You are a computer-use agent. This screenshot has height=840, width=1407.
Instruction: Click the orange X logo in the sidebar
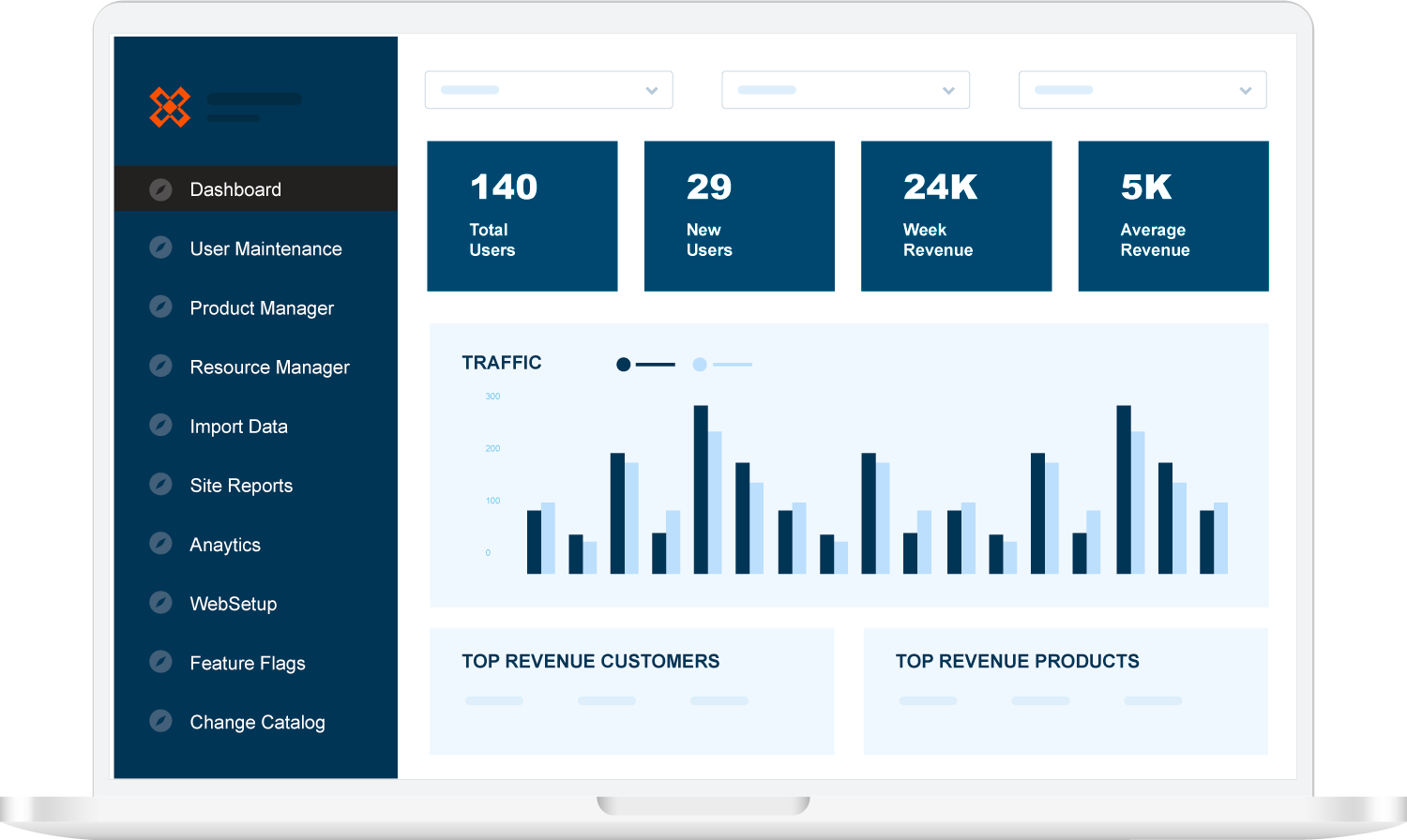170,107
